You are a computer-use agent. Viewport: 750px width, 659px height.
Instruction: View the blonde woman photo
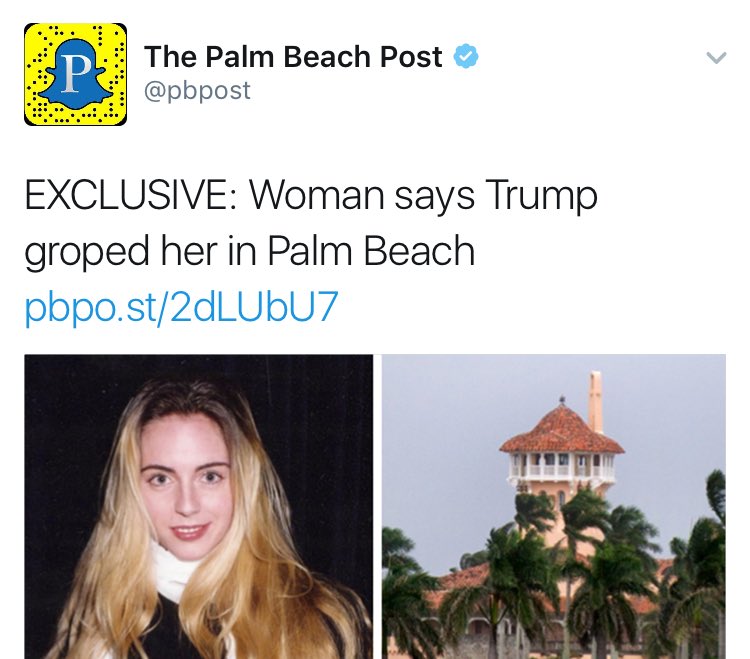coord(199,506)
